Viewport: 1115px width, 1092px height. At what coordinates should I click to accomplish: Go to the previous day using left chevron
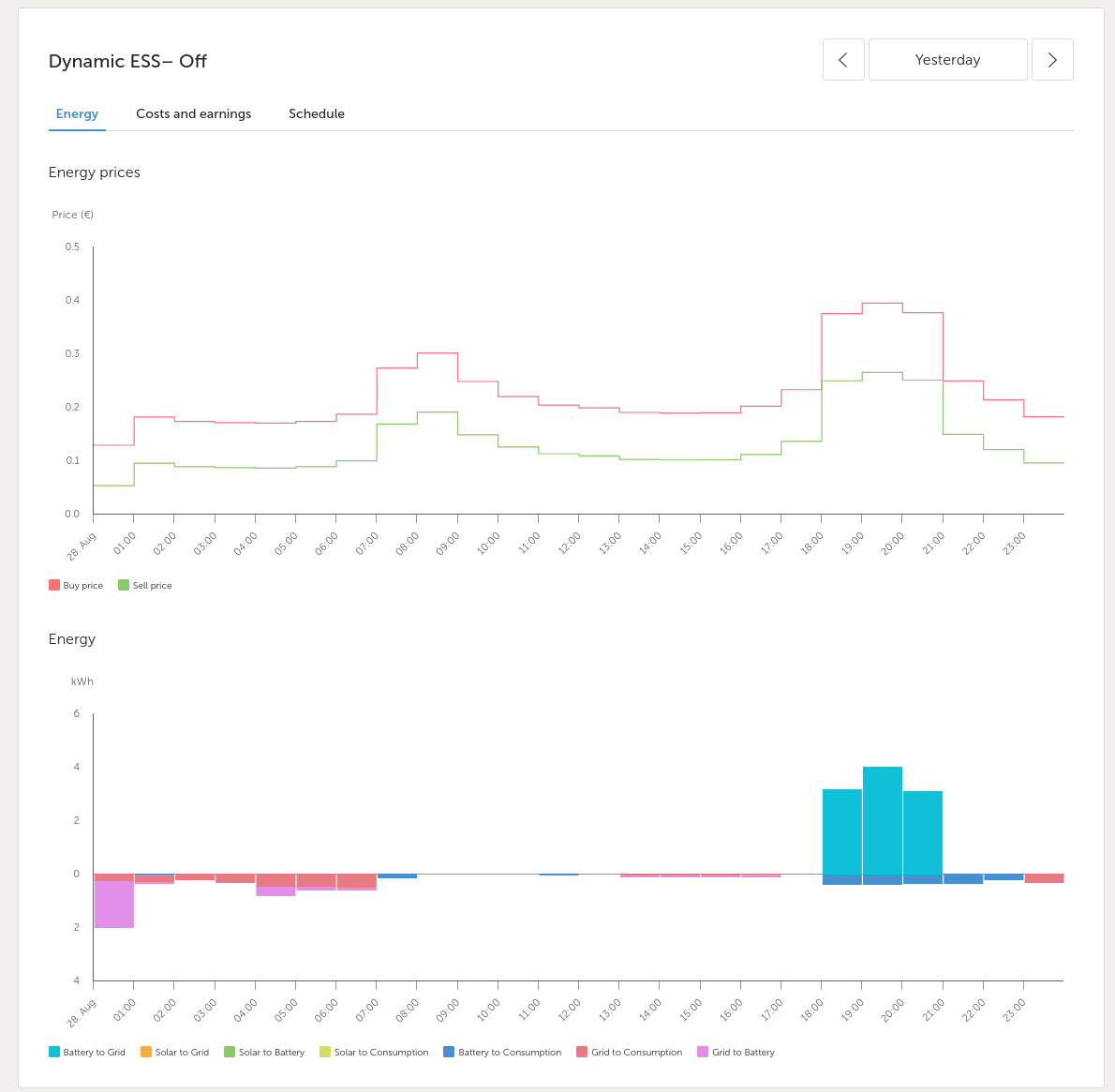(843, 60)
